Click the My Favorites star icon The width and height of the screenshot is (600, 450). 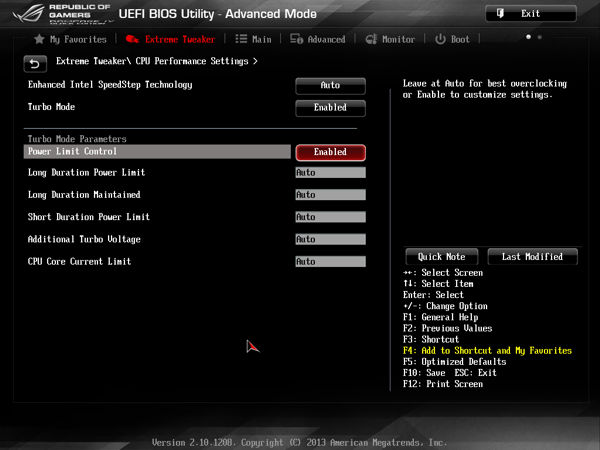click(39, 39)
